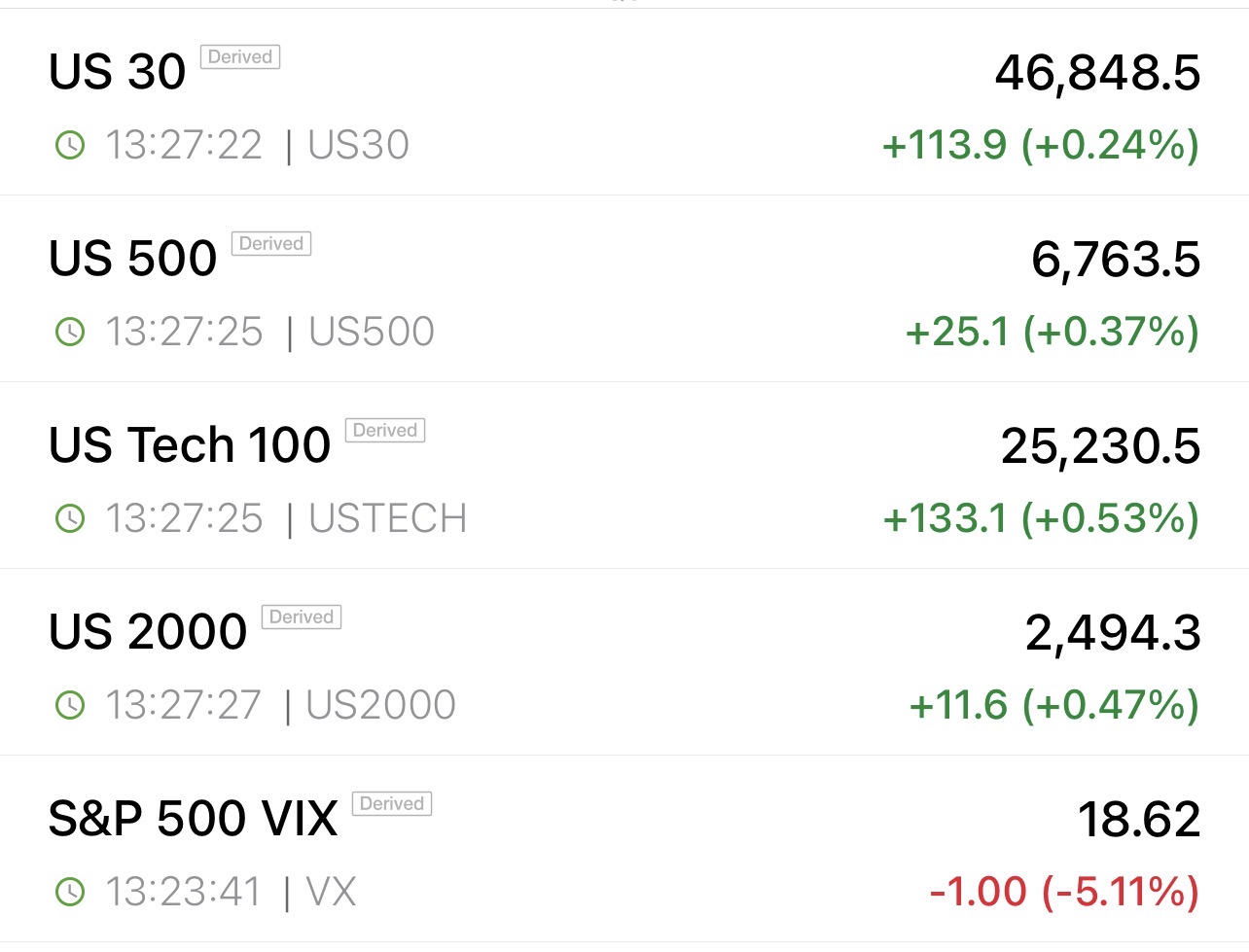
Task: Click the US 30 price 46,848.5
Action: click(1097, 74)
